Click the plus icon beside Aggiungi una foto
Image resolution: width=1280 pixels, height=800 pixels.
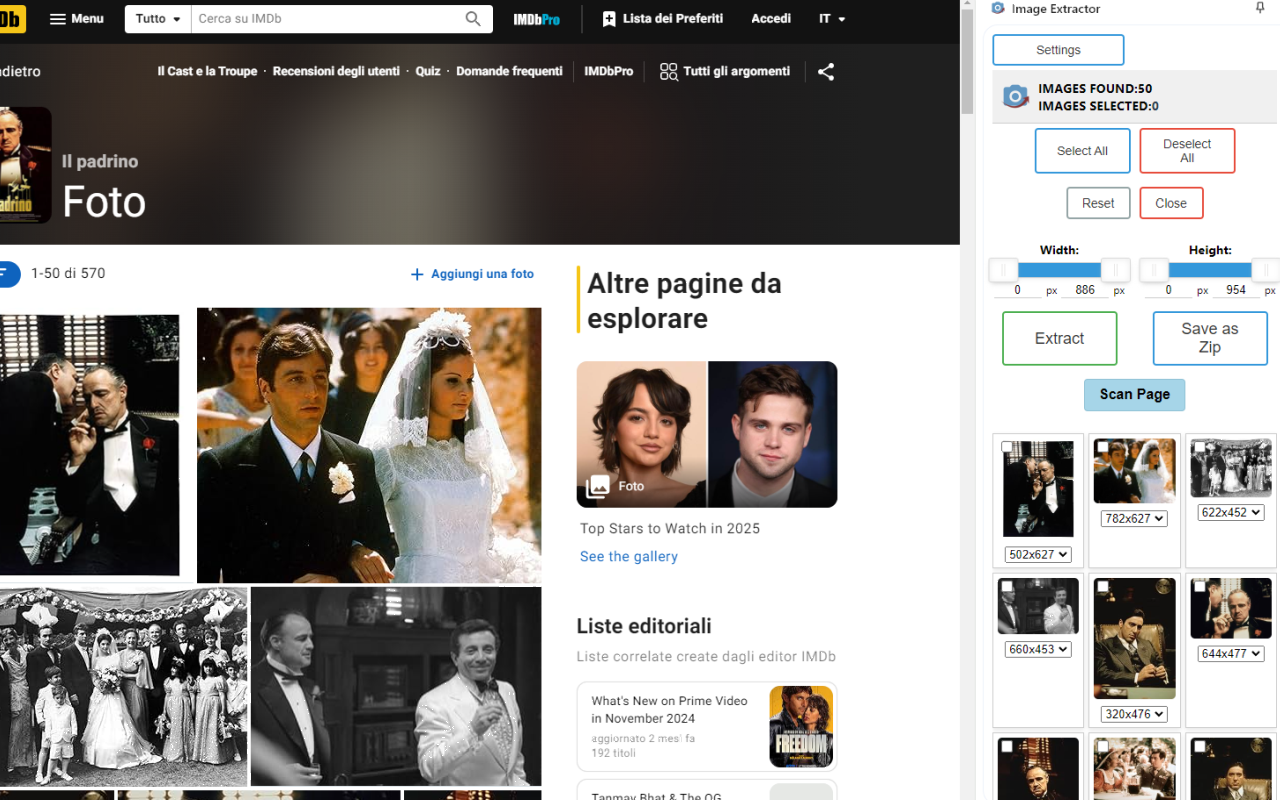pos(417,274)
